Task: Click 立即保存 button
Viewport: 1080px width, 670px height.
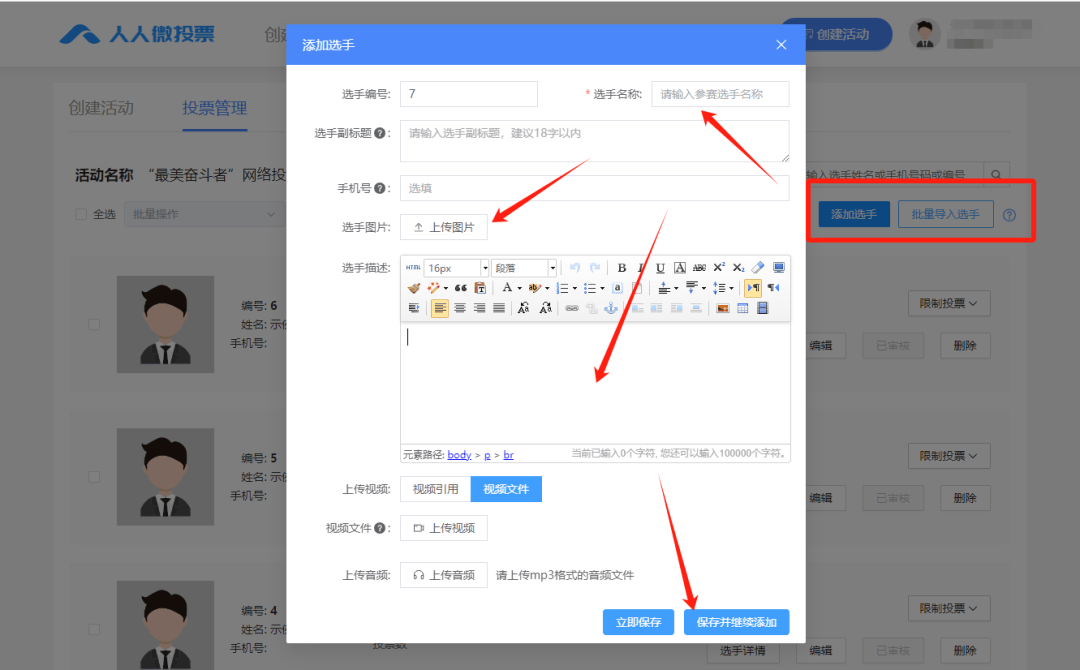Action: coord(638,622)
